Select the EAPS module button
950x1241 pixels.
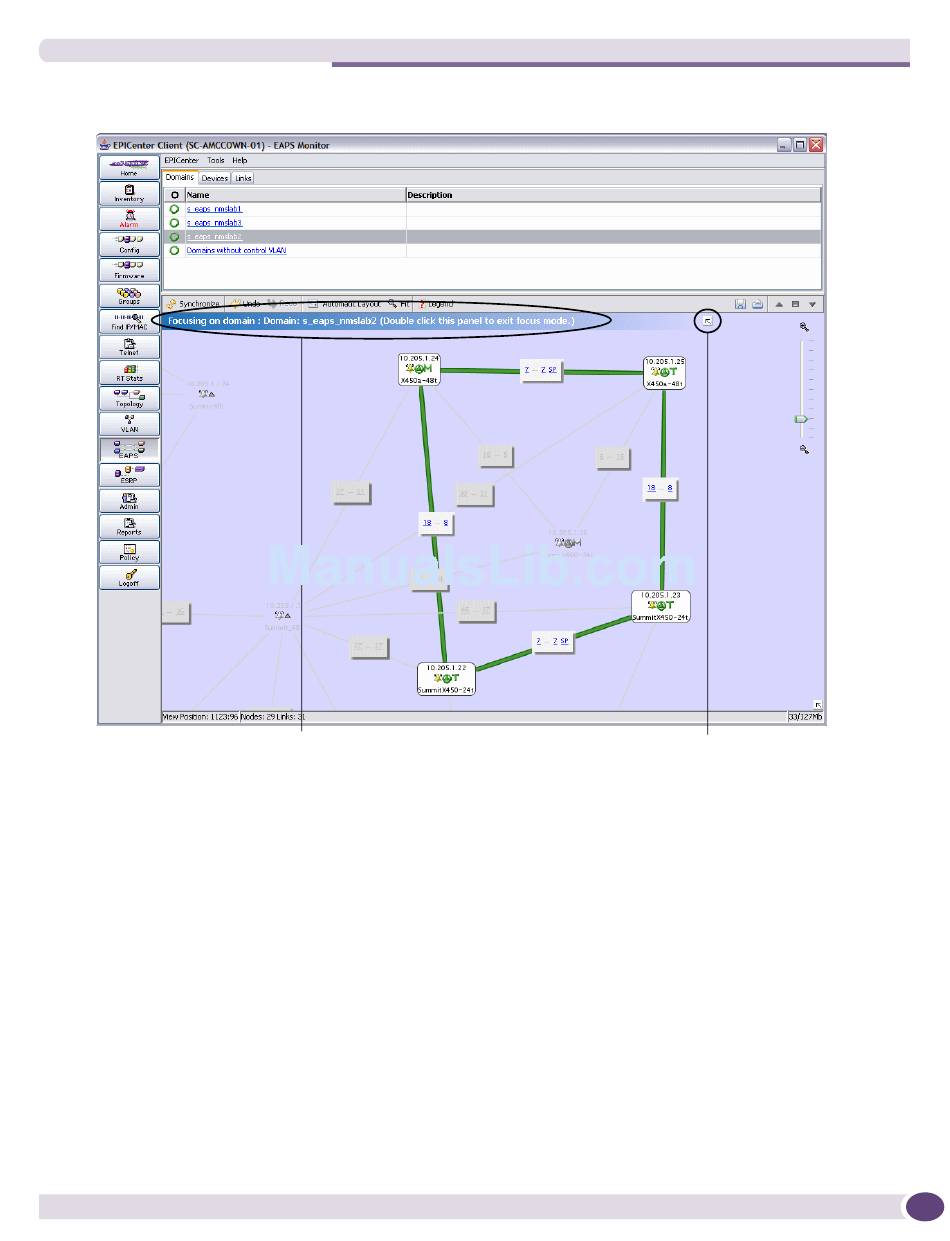point(129,450)
